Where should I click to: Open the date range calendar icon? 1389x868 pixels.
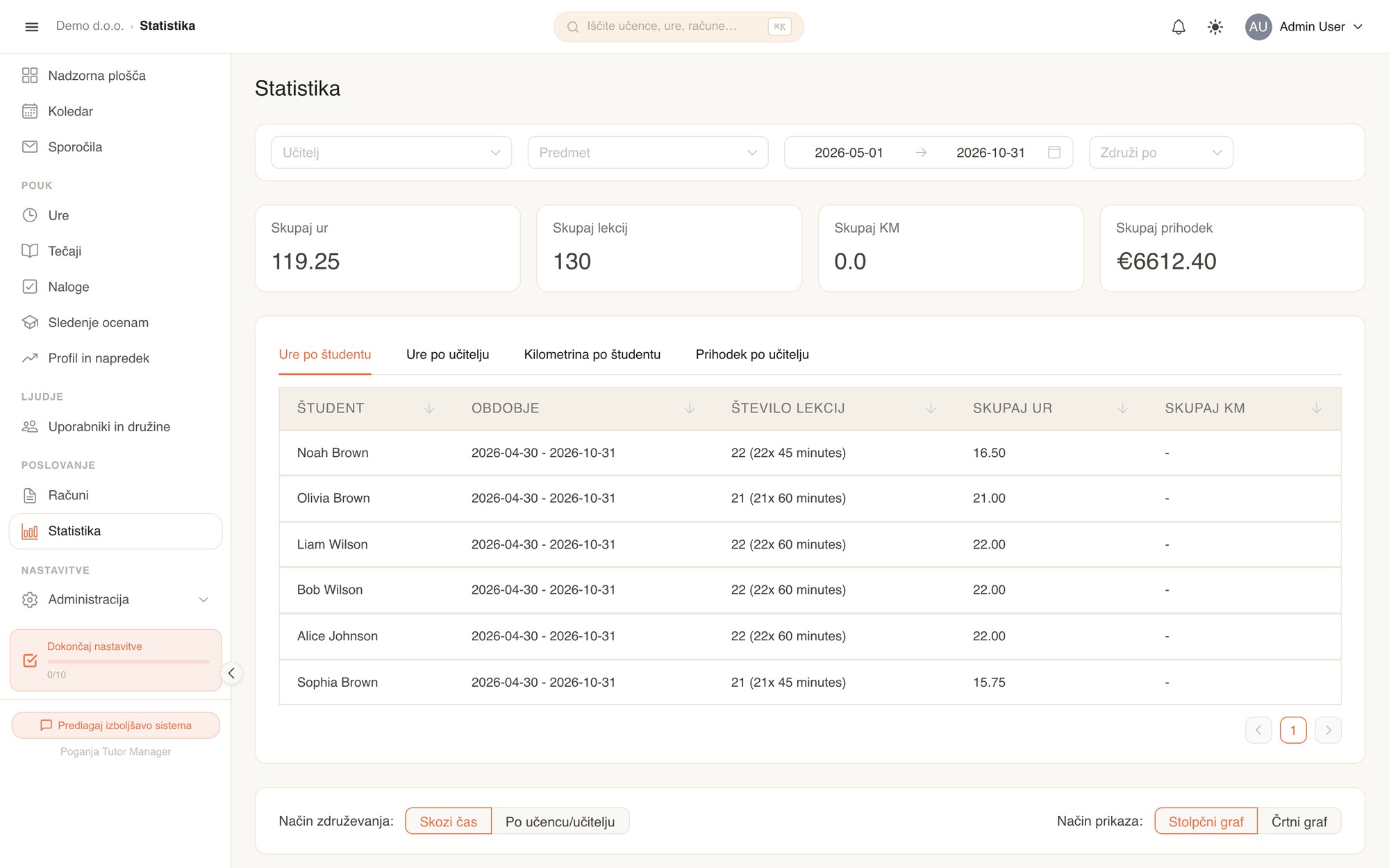(x=1054, y=153)
